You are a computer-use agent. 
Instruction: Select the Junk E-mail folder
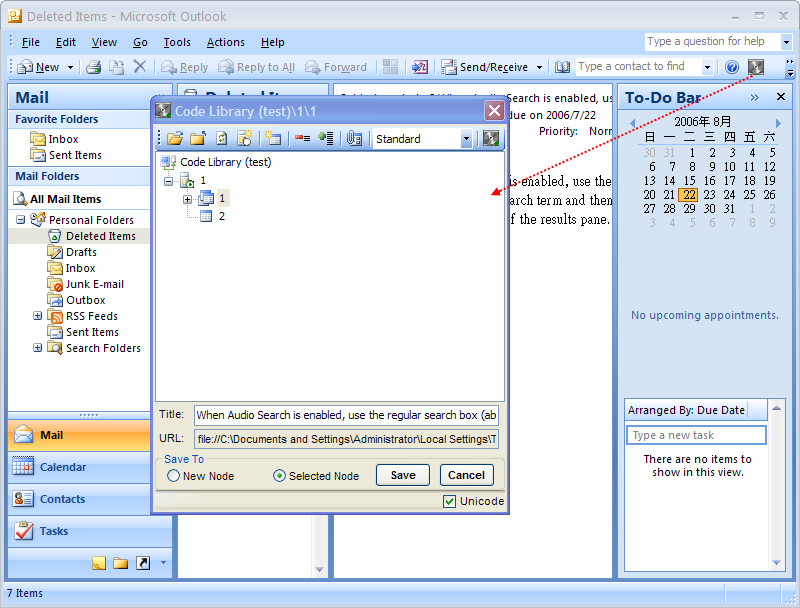point(95,284)
